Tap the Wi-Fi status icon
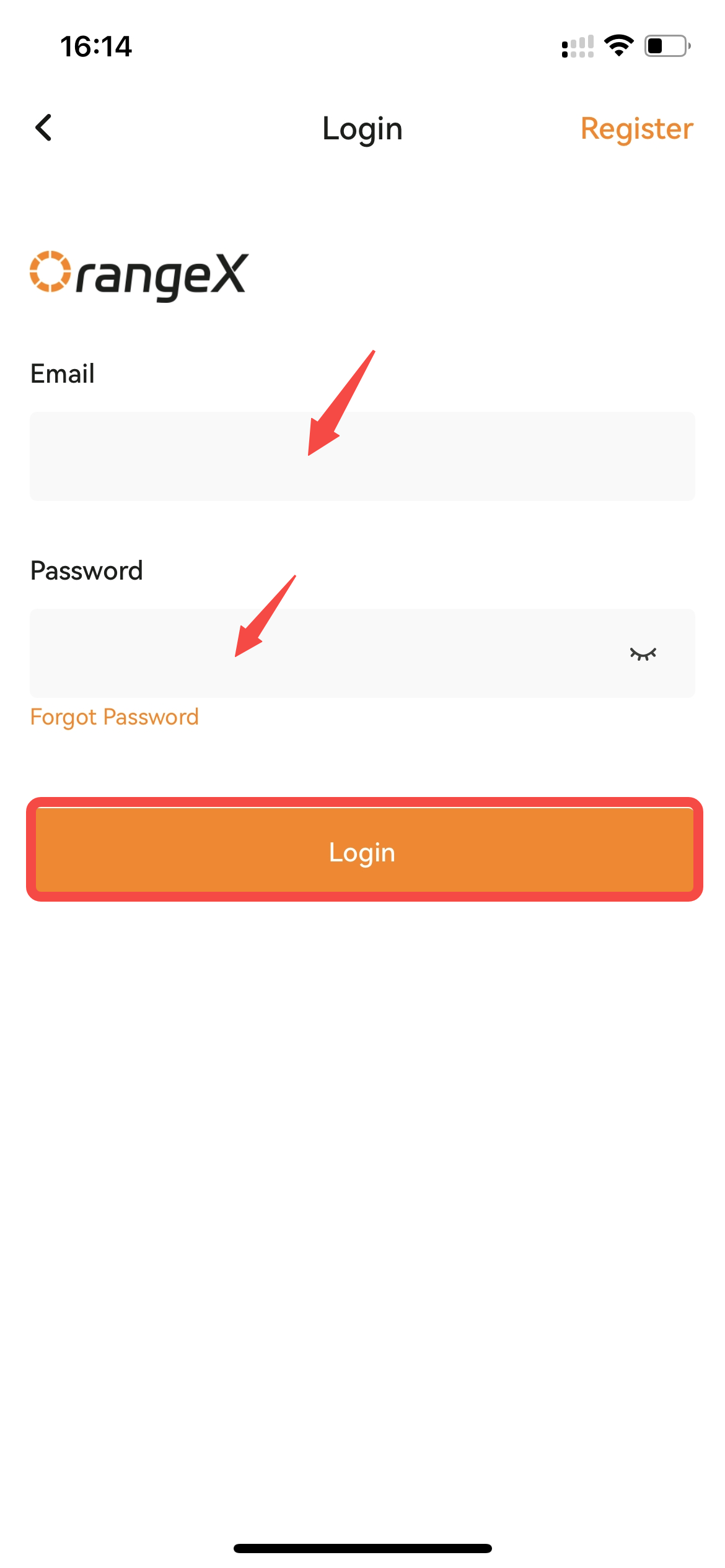The image size is (725, 1568). (618, 46)
